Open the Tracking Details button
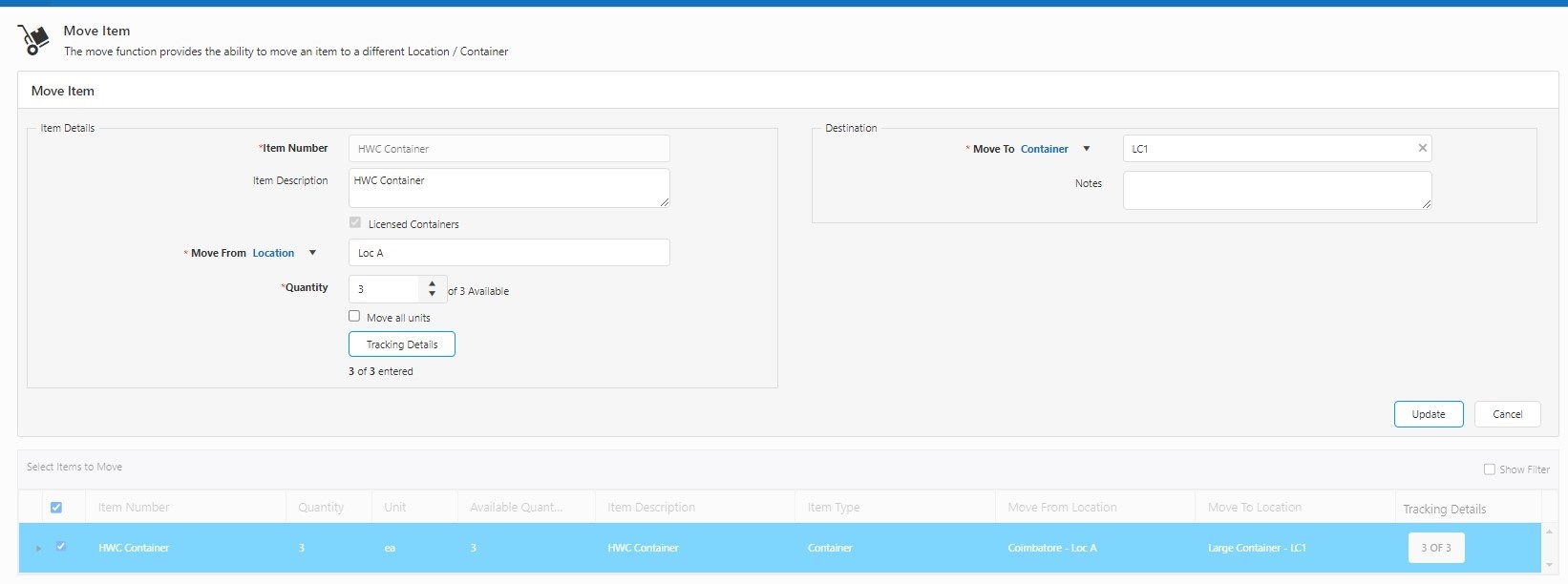Image resolution: width=1568 pixels, height=584 pixels. click(x=401, y=344)
